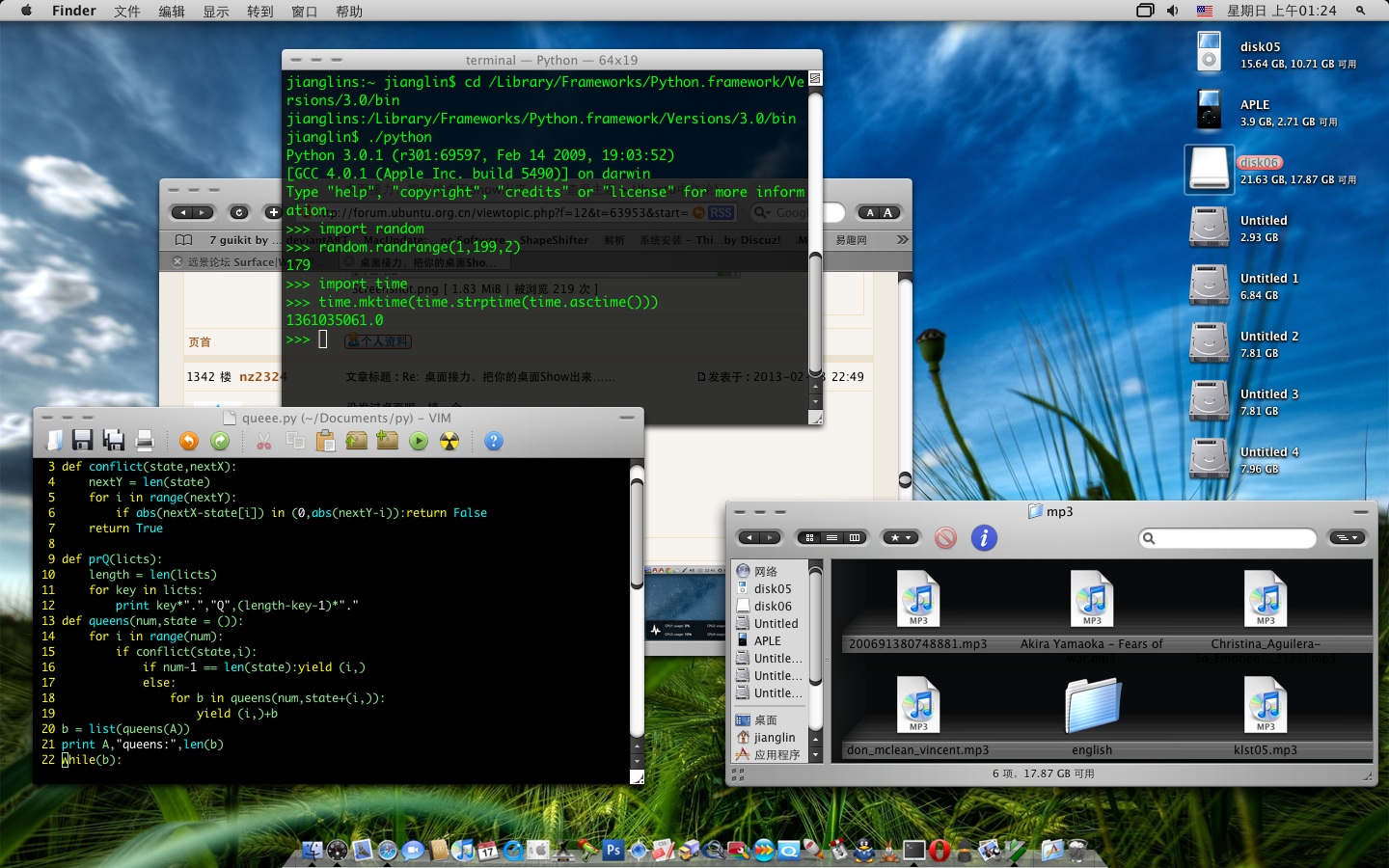Click the add bookmark plus button in Safari

tap(273, 212)
